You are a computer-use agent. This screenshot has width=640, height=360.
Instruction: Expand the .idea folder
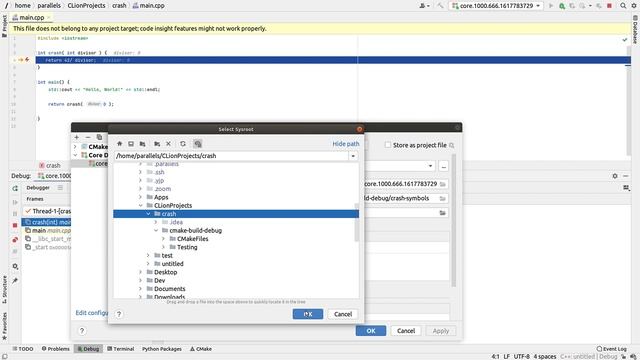156,222
